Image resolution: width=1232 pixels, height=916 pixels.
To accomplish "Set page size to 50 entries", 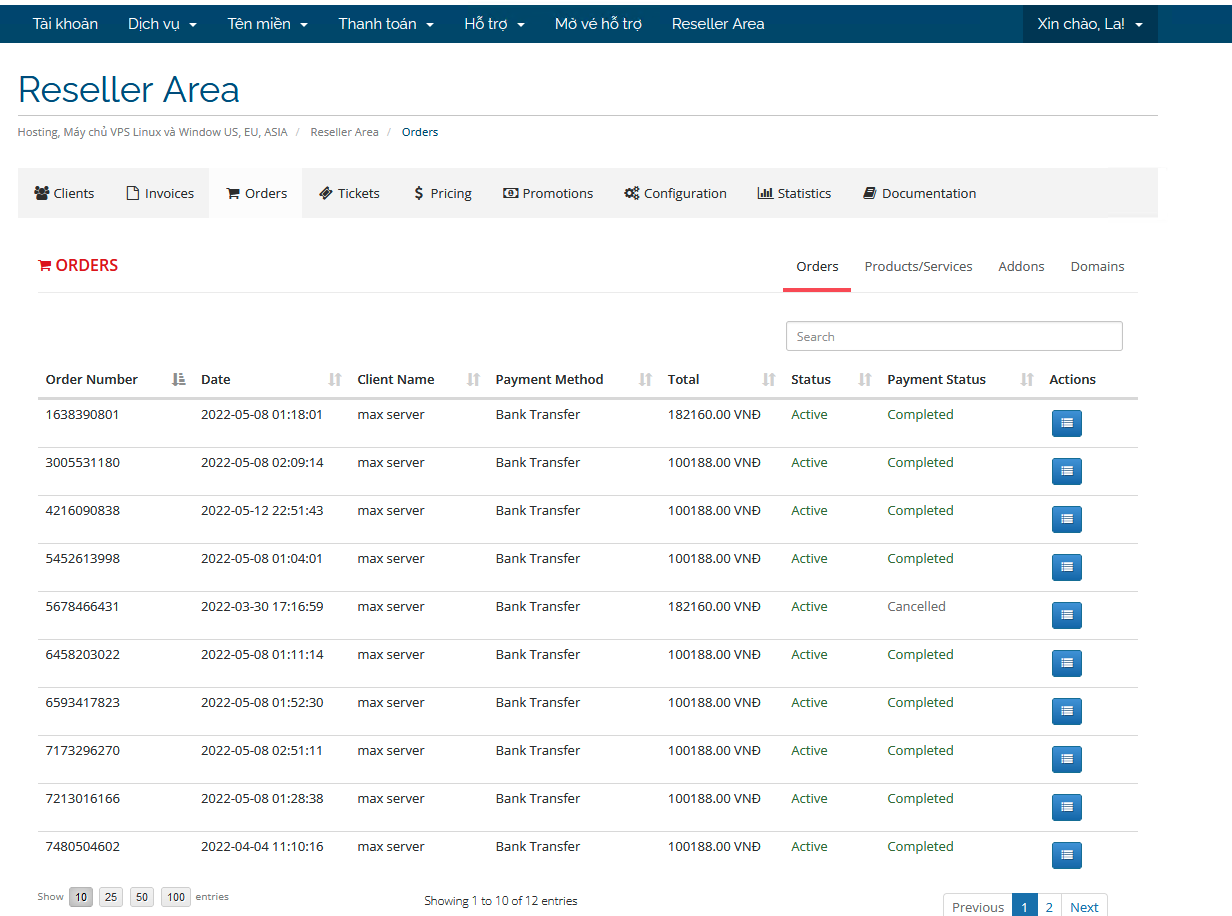I will point(143,897).
